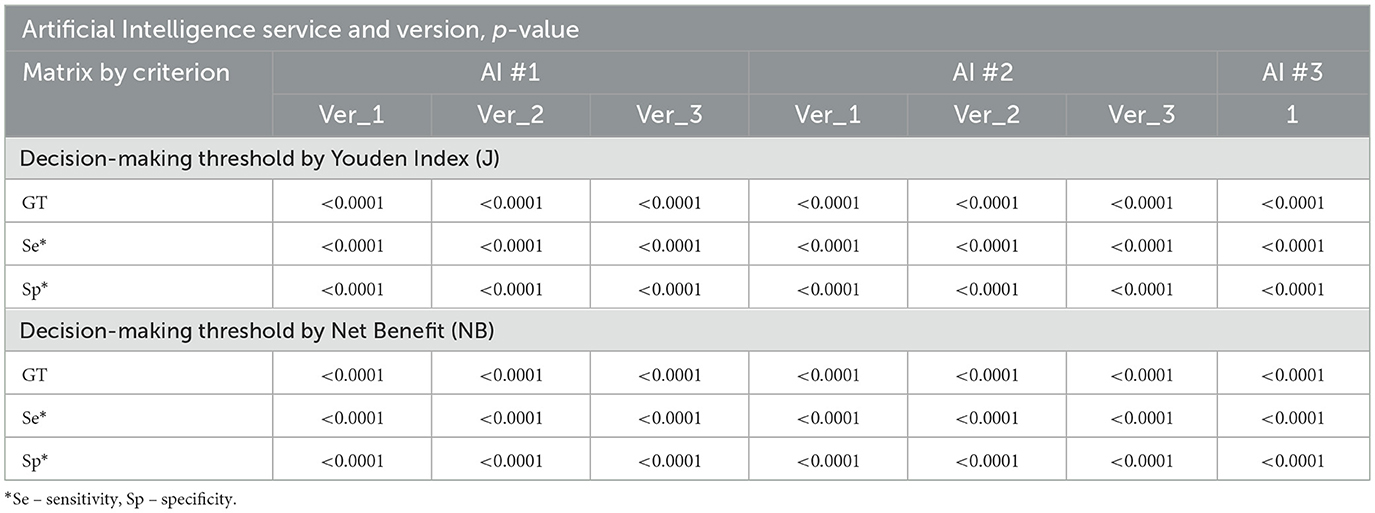Select the Ver_1 header under AI #1

352,115
